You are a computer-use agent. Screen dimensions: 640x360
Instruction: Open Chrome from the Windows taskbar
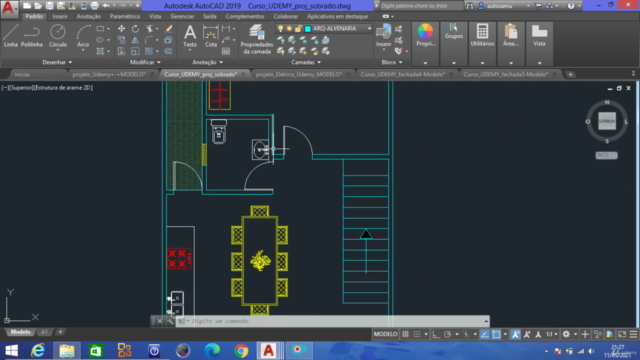pos(241,350)
